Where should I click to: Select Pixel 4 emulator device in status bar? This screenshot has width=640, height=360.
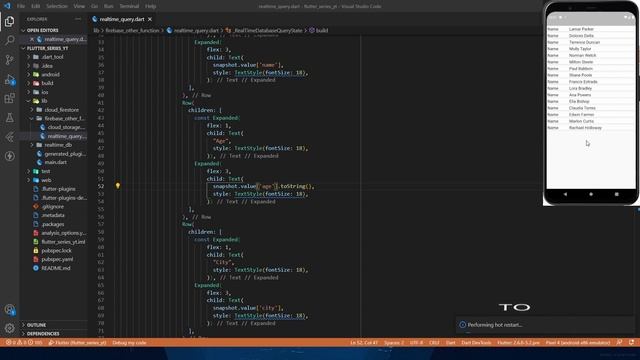click(578, 342)
